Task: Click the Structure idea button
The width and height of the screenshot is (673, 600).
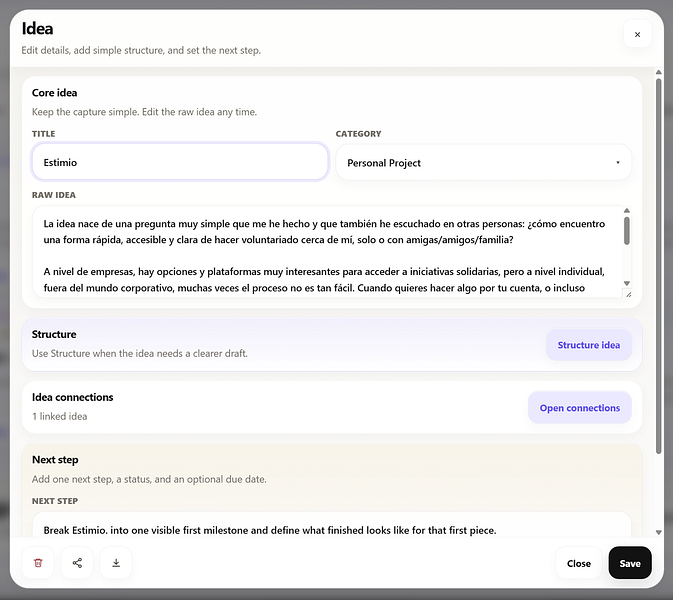Action: coord(588,345)
